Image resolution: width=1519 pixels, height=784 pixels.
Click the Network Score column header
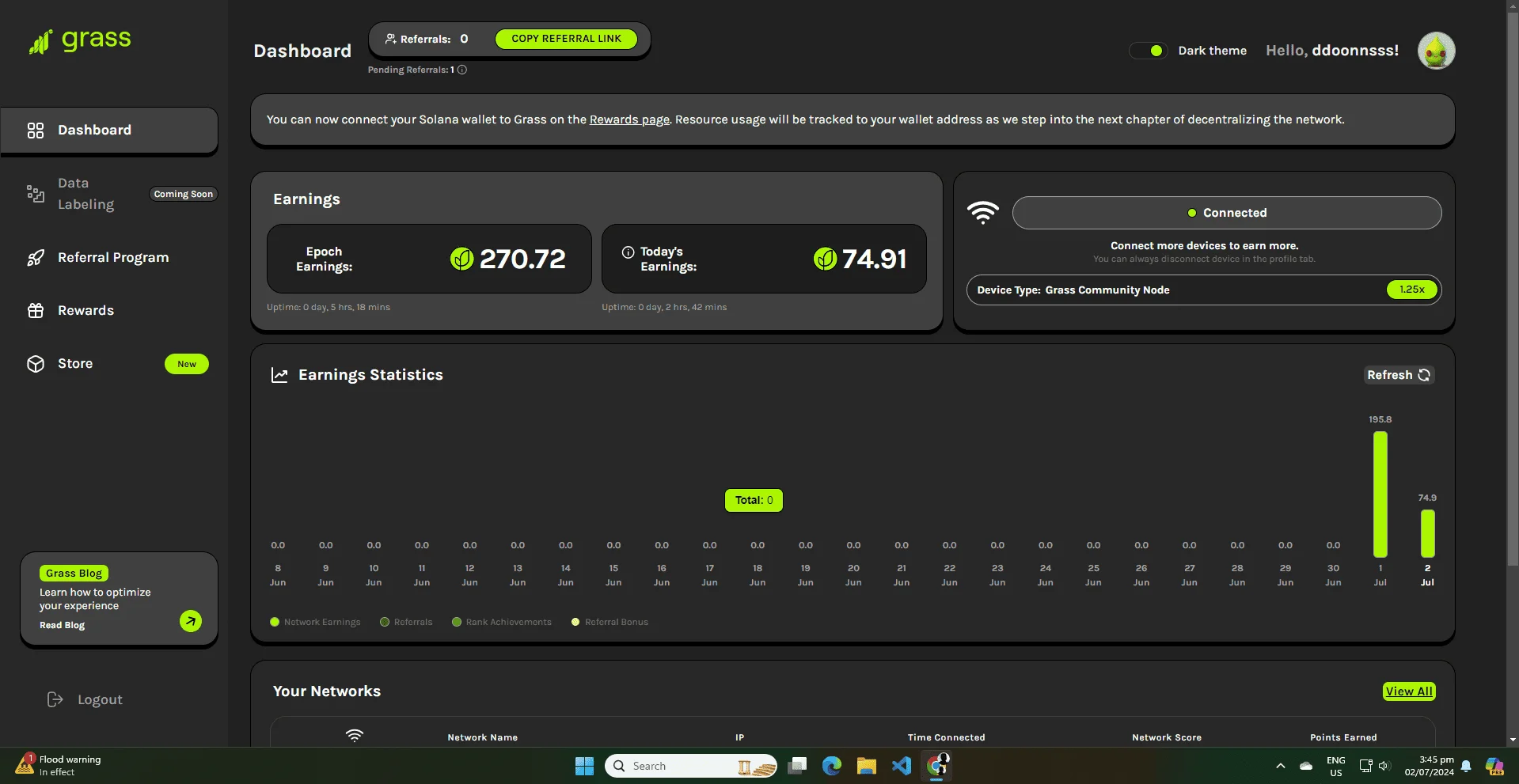click(1167, 737)
